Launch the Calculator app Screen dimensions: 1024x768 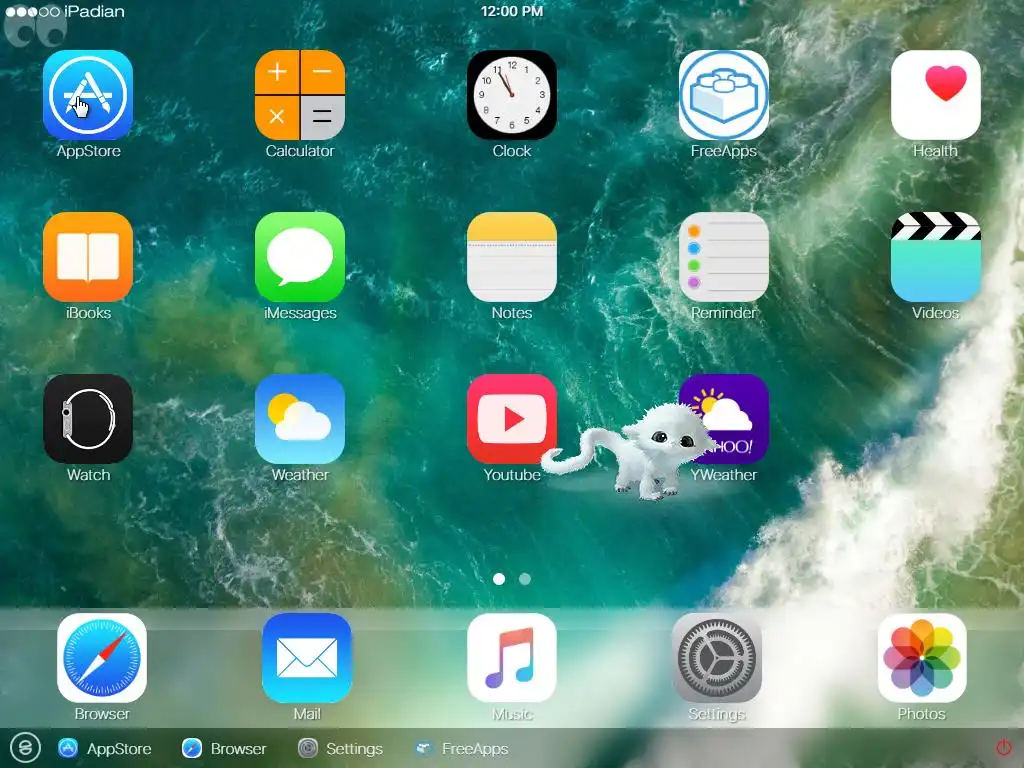click(x=300, y=95)
